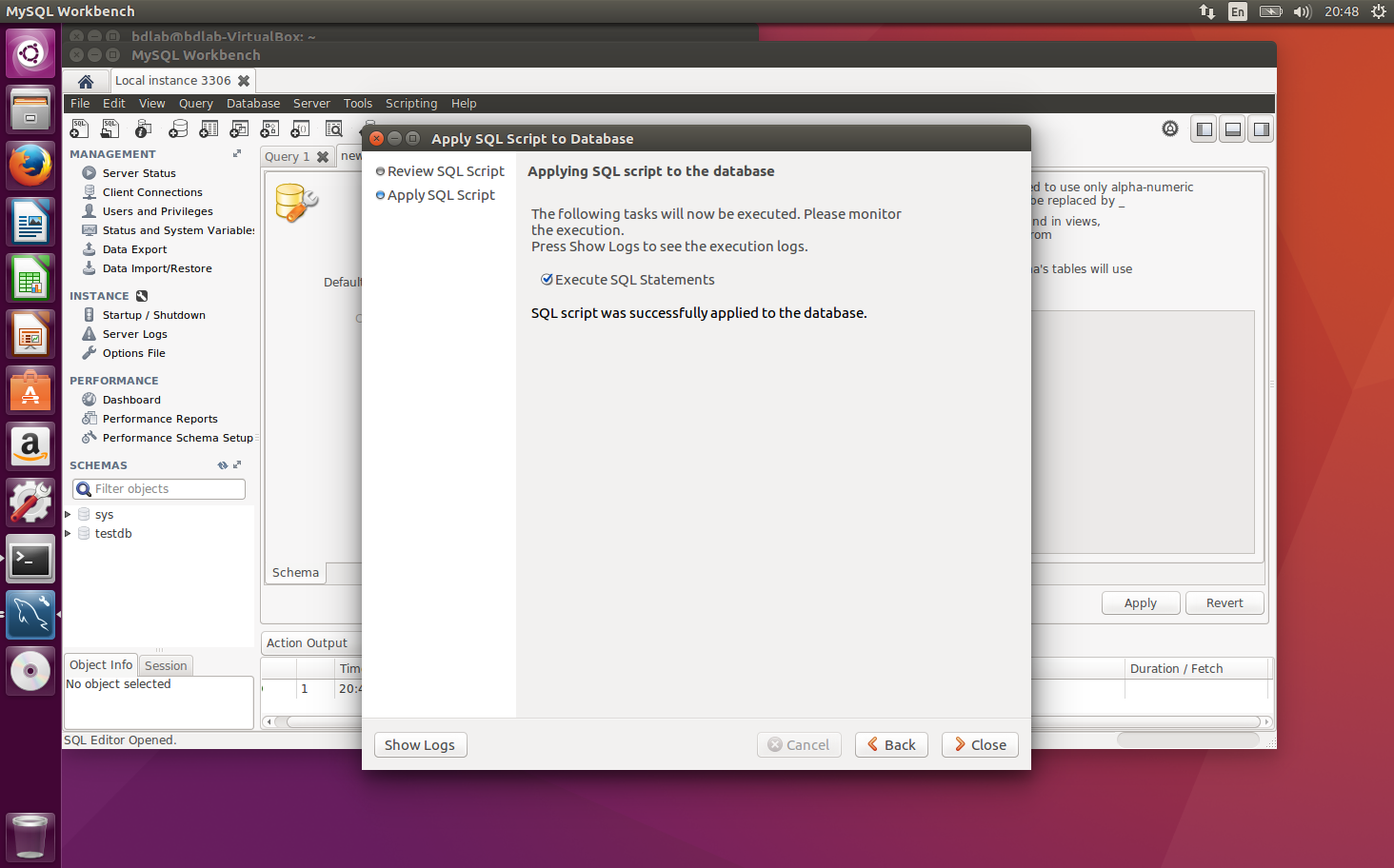Open the Query menu

(196, 104)
